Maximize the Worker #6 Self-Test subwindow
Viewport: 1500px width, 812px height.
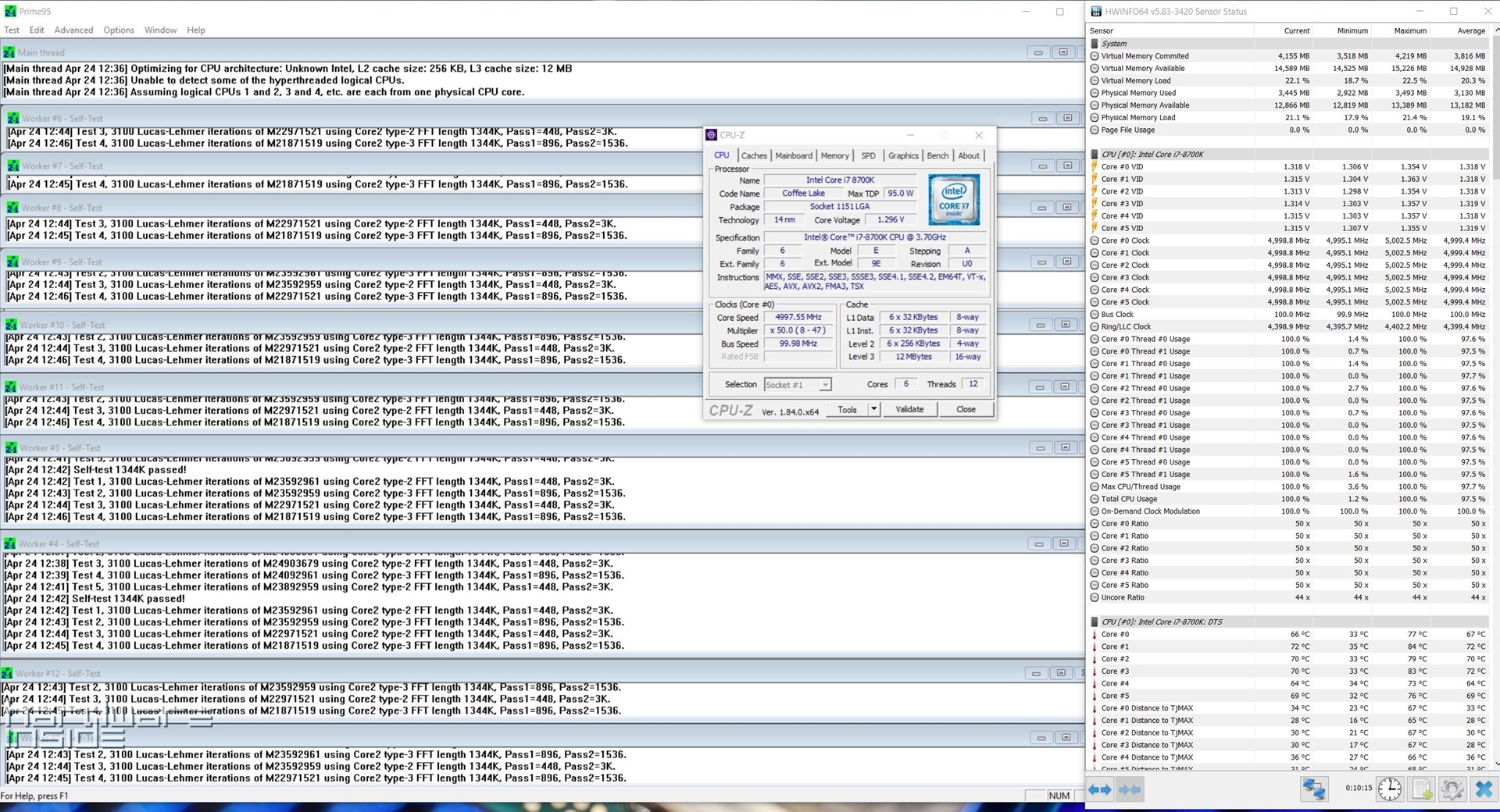(x=1067, y=118)
